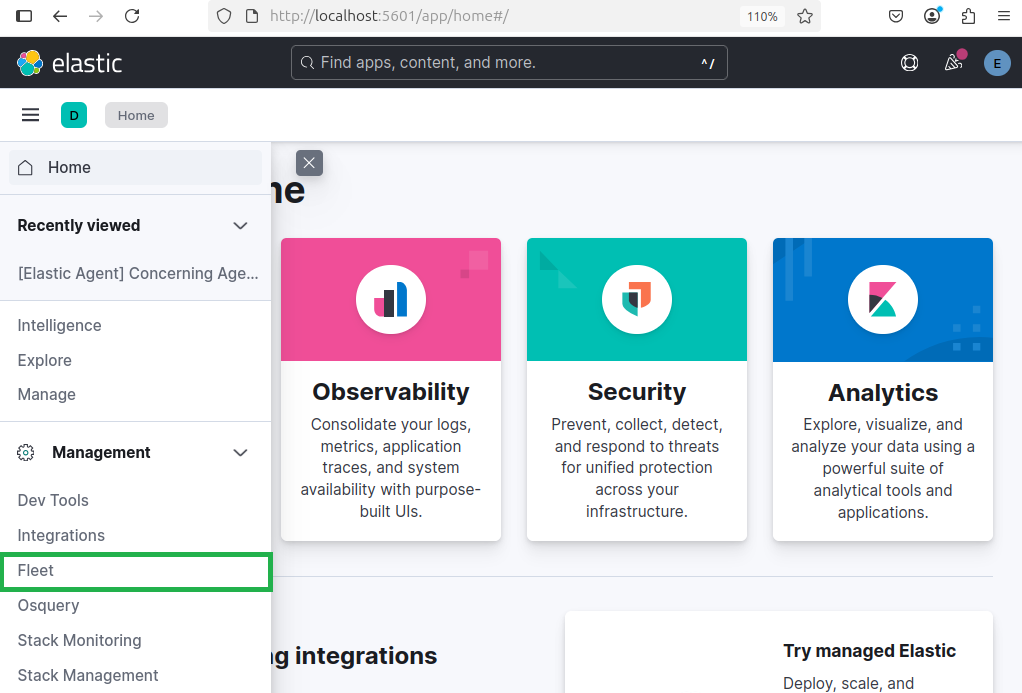Collapse the Management section chevron
The image size is (1022, 693).
[241, 452]
